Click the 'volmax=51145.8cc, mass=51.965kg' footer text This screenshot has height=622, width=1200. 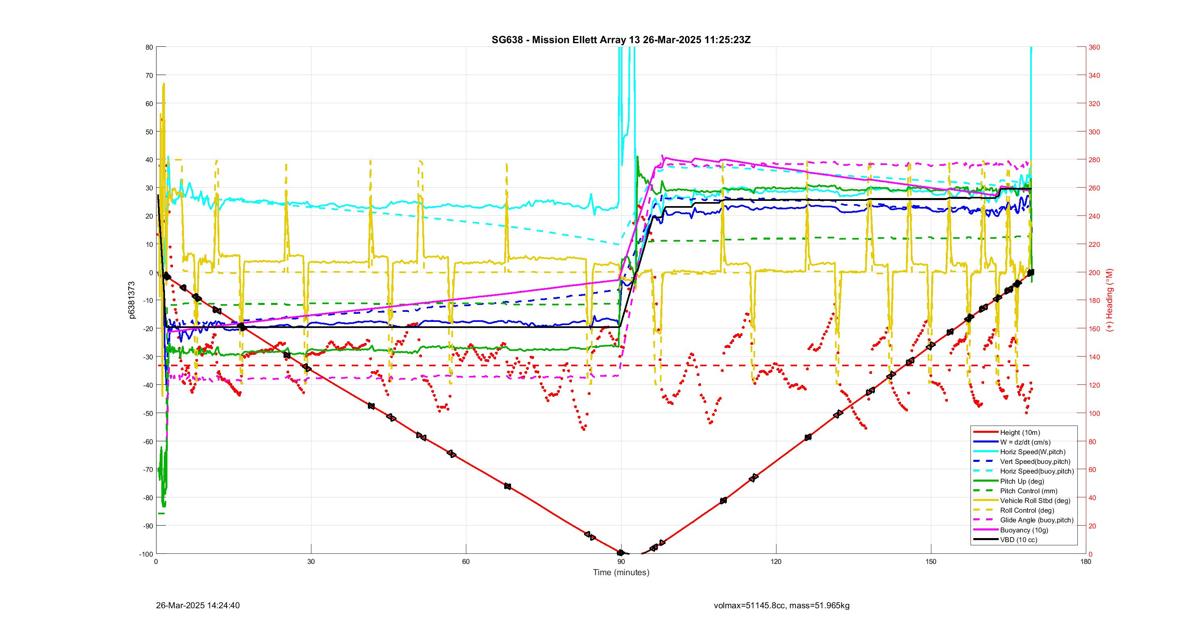[781, 605]
